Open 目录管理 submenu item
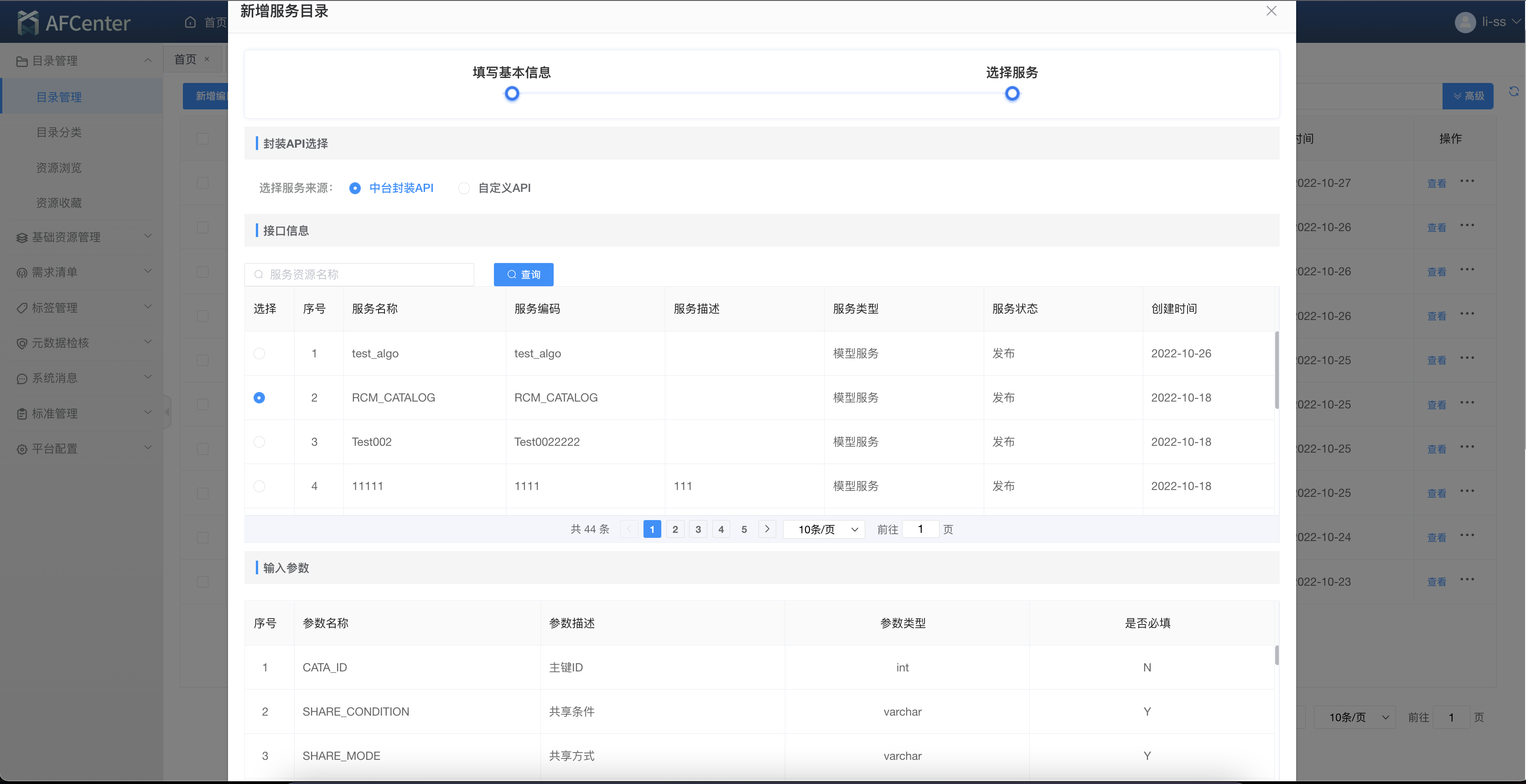 click(x=82, y=97)
